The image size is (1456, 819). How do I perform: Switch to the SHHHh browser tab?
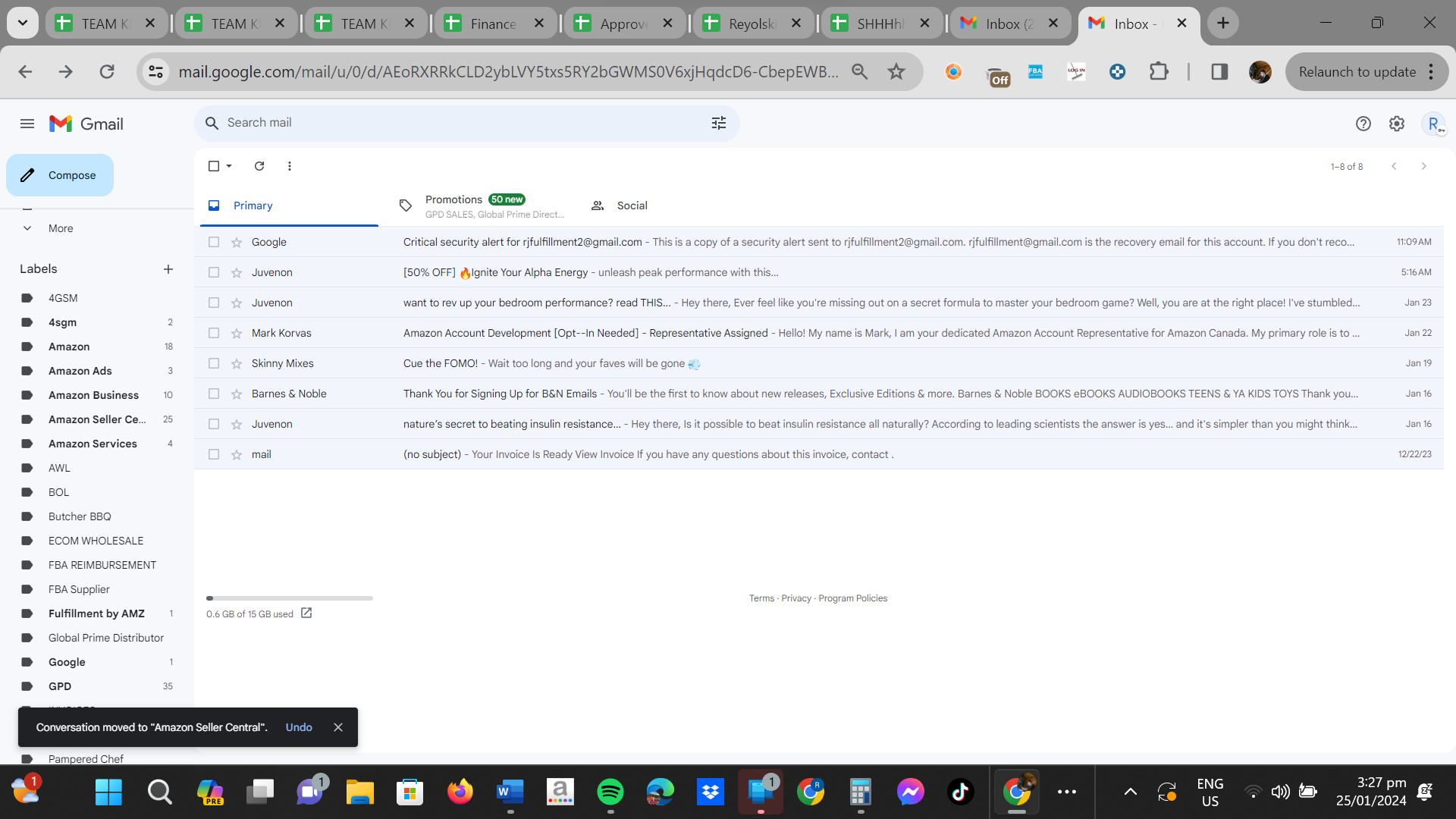pos(882,24)
